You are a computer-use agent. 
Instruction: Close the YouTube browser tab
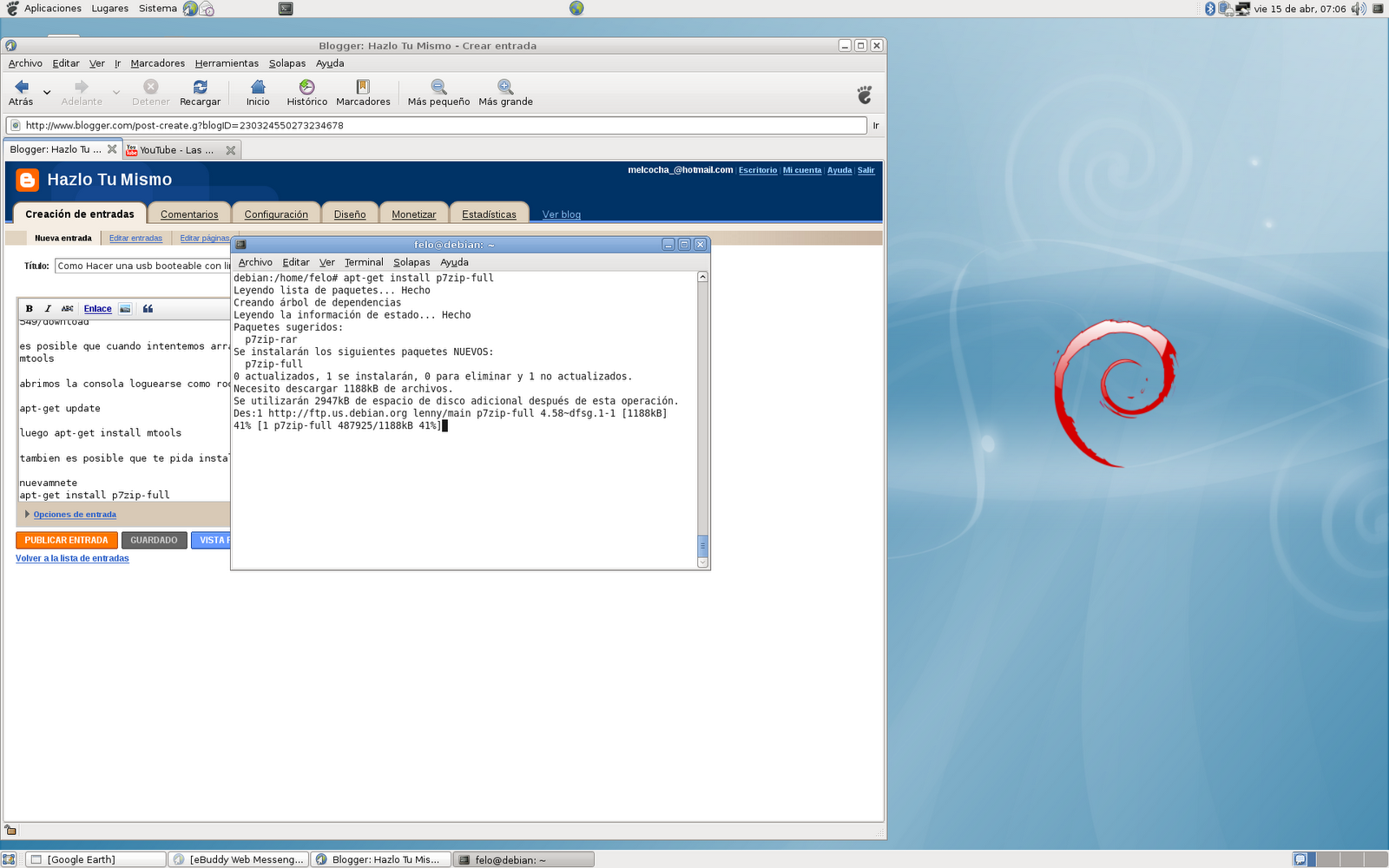(x=231, y=150)
